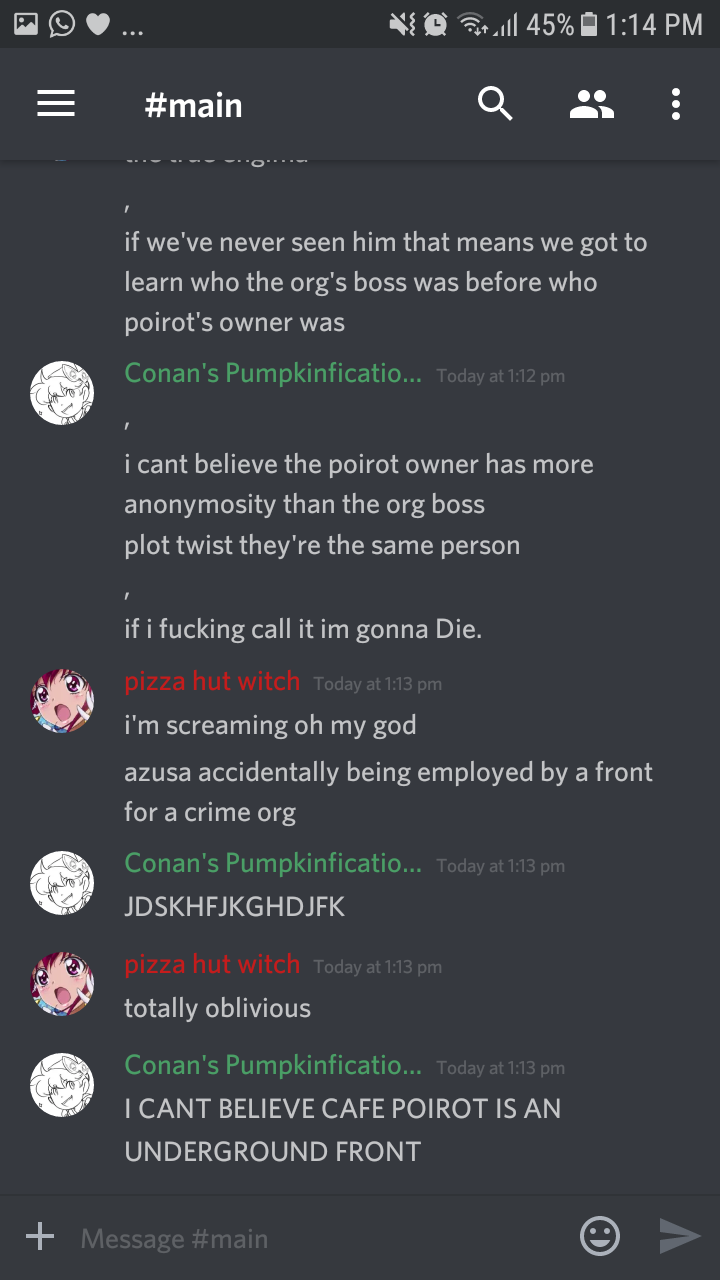Image resolution: width=720 pixels, height=1280 pixels.
Task: Tap the WhatsApp notification icon in status bar
Action: (61, 24)
